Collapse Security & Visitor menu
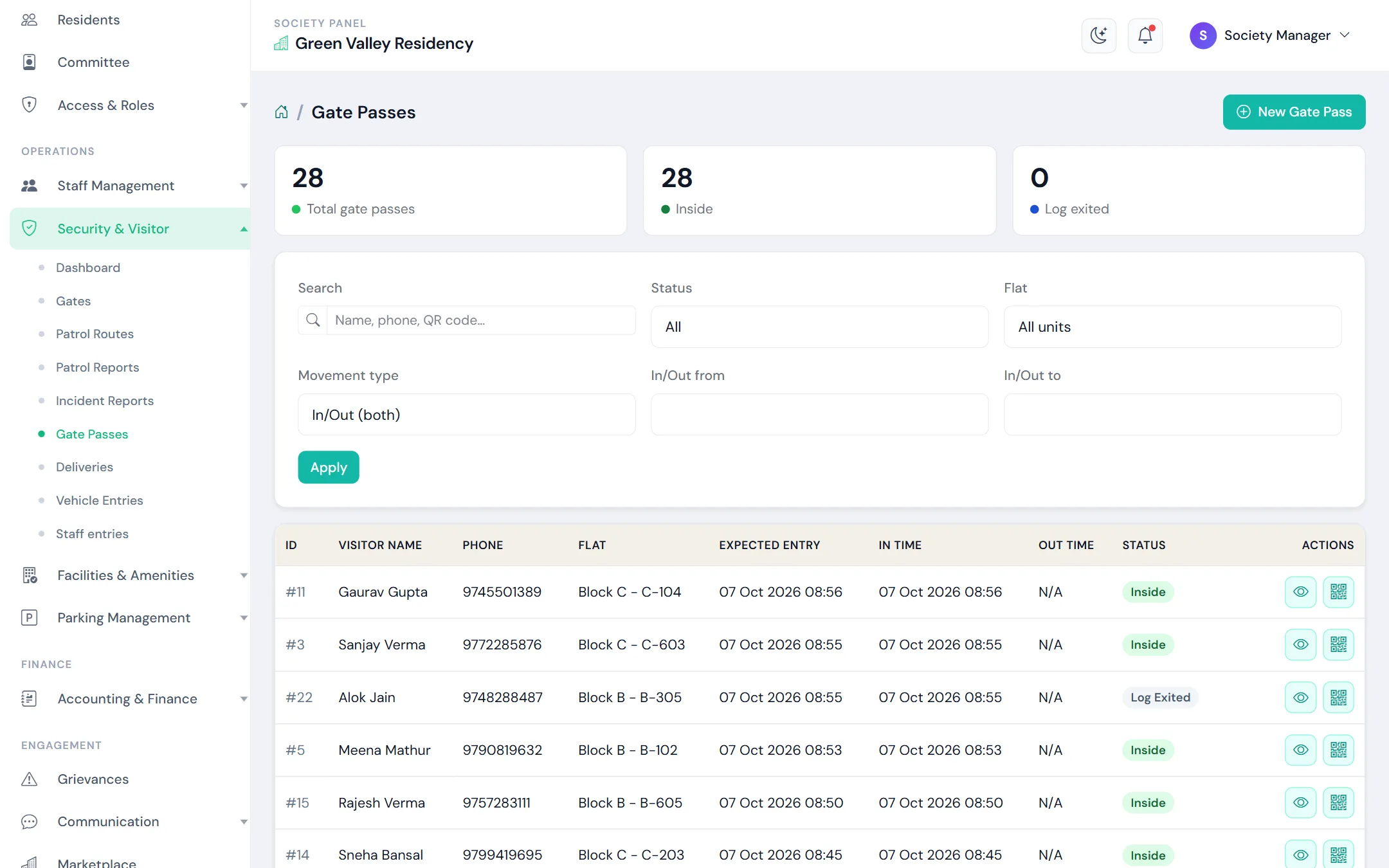1389x868 pixels. [x=129, y=229]
